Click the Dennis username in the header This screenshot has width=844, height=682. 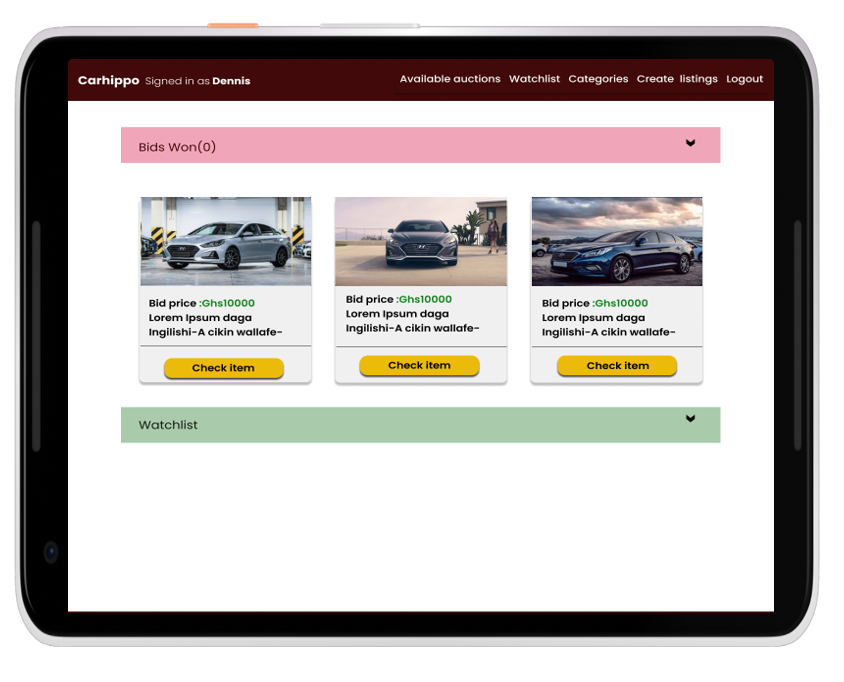[231, 81]
